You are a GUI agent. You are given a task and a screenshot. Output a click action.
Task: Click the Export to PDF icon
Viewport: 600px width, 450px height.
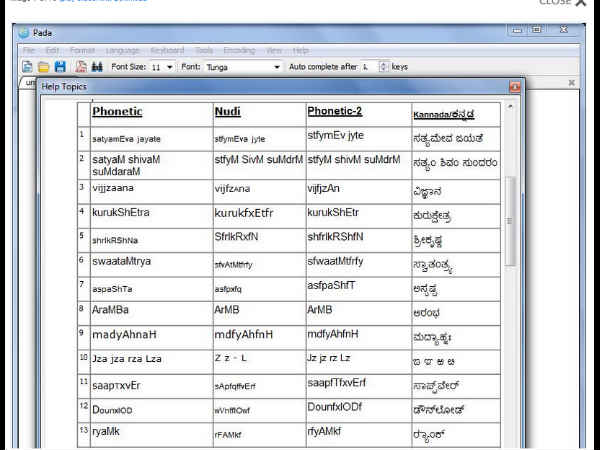[x=80, y=67]
